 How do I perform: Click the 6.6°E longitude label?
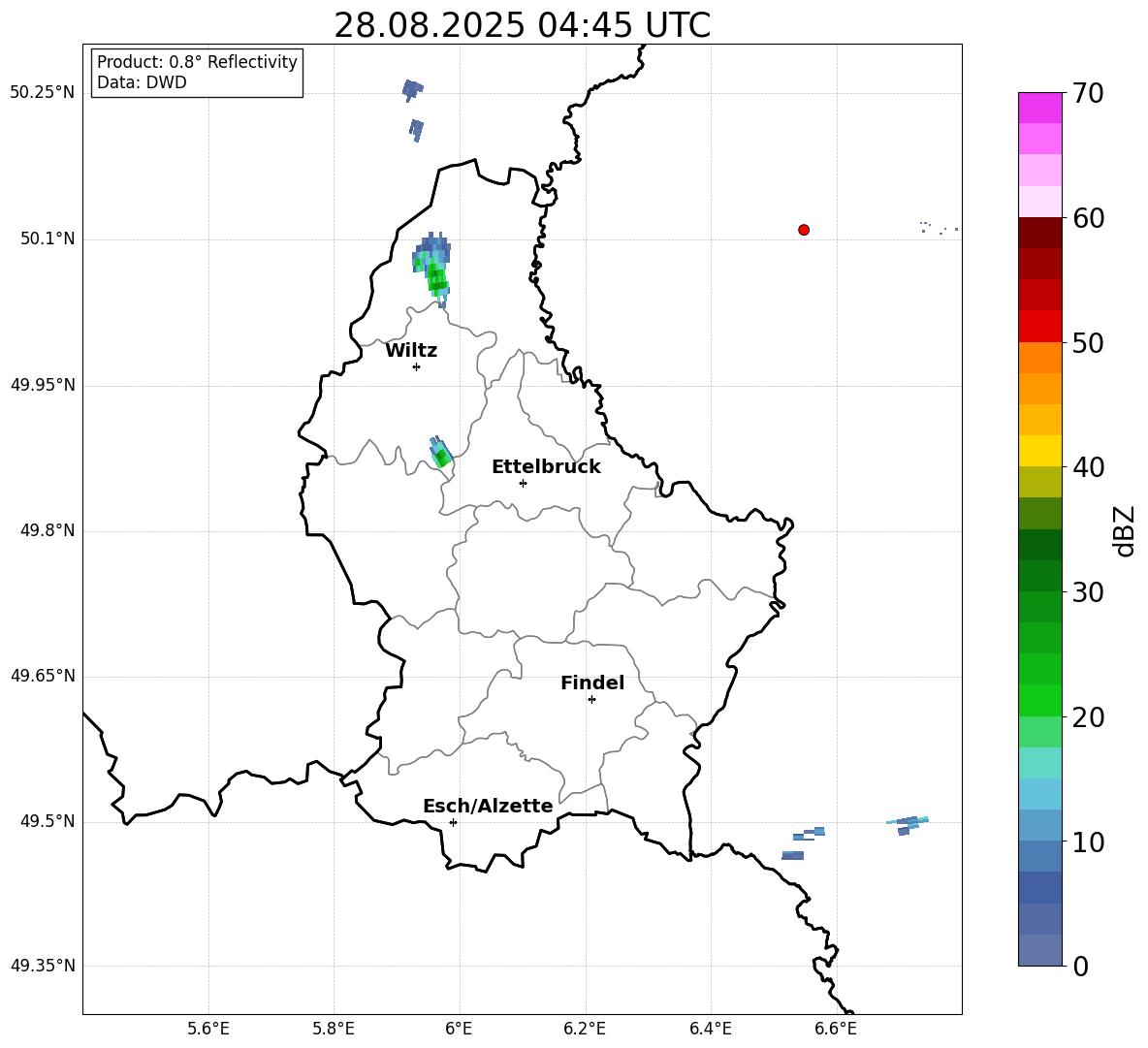[x=836, y=1029]
